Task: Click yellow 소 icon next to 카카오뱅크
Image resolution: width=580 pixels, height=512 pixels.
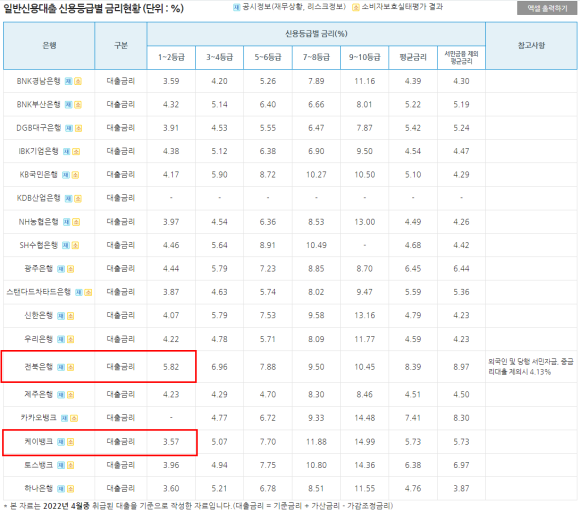Action: tap(74, 418)
